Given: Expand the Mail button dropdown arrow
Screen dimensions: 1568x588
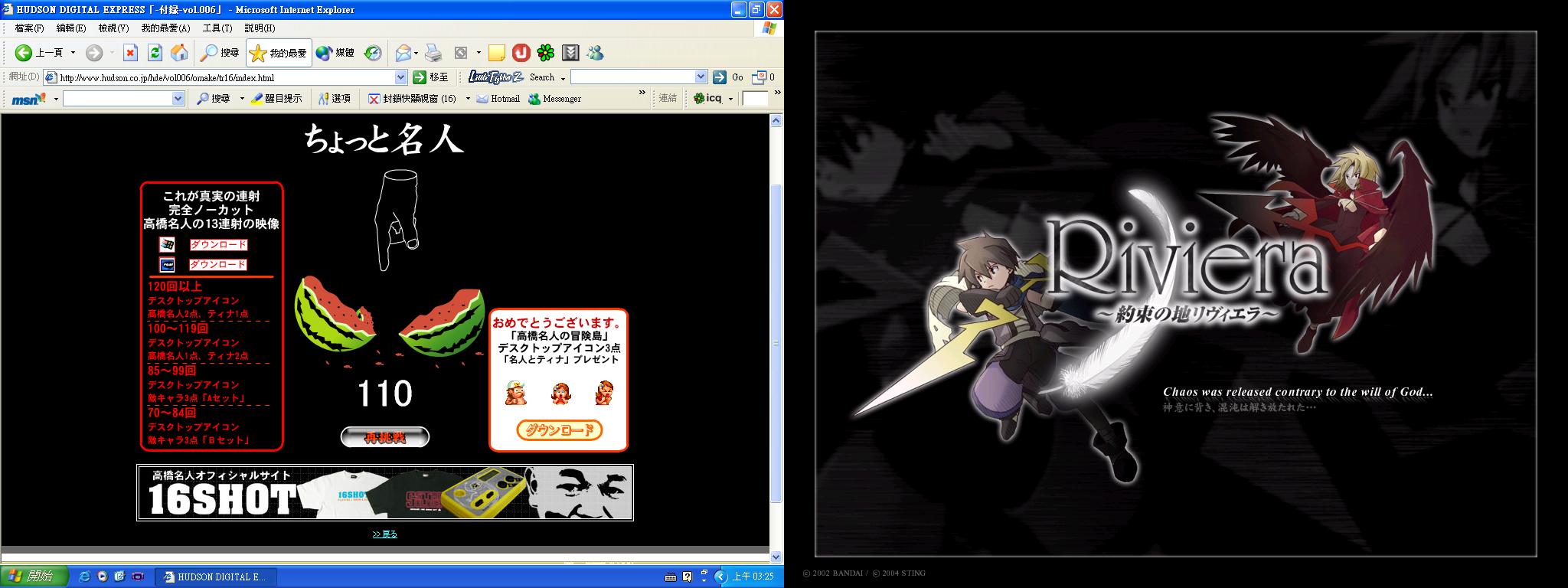Looking at the screenshot, I should pyautogui.click(x=416, y=53).
